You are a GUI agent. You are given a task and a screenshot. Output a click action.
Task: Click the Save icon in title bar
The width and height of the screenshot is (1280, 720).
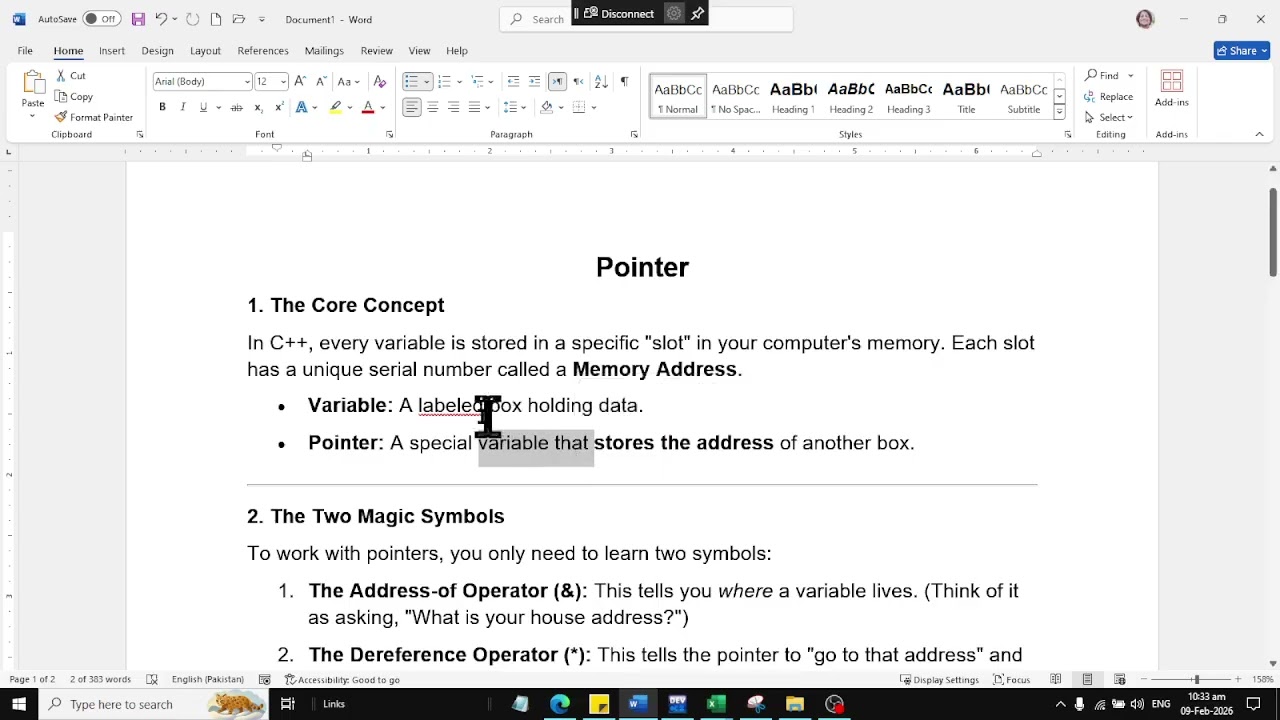click(x=138, y=19)
